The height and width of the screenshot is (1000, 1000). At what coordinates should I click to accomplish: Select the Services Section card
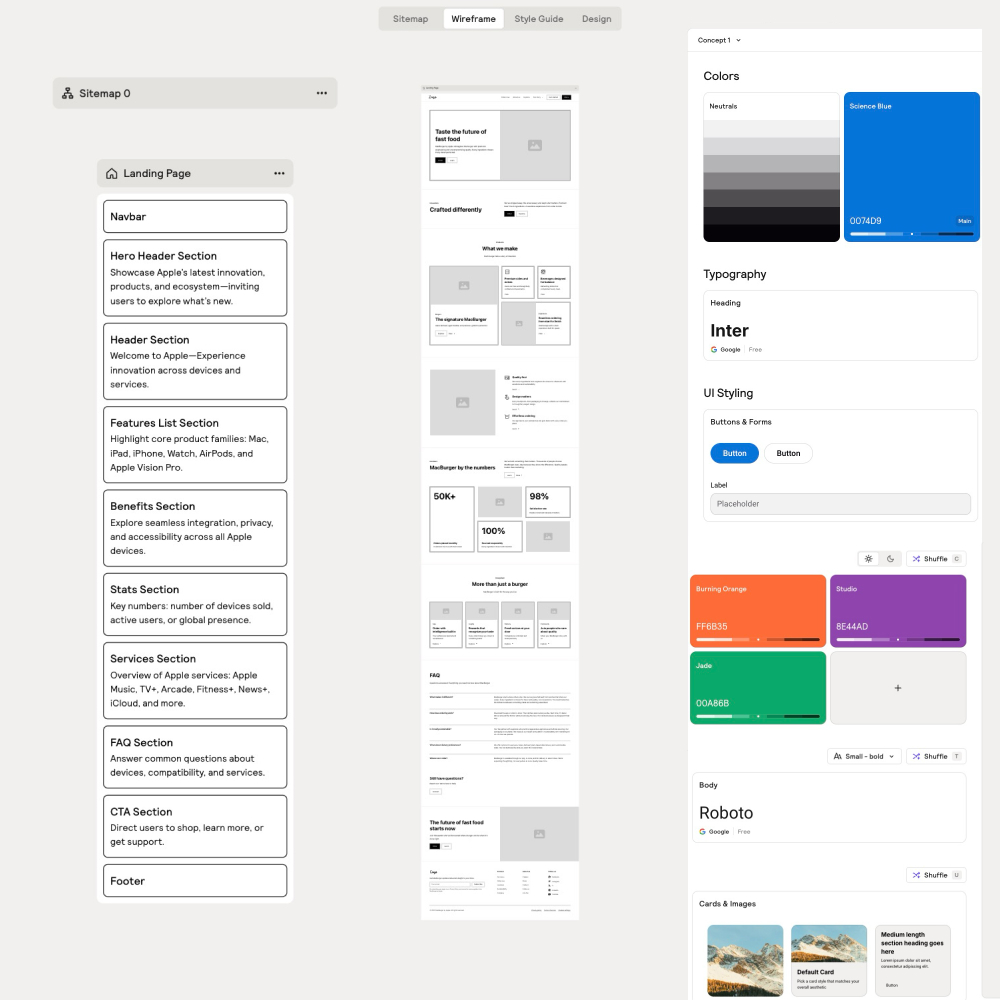click(195, 680)
